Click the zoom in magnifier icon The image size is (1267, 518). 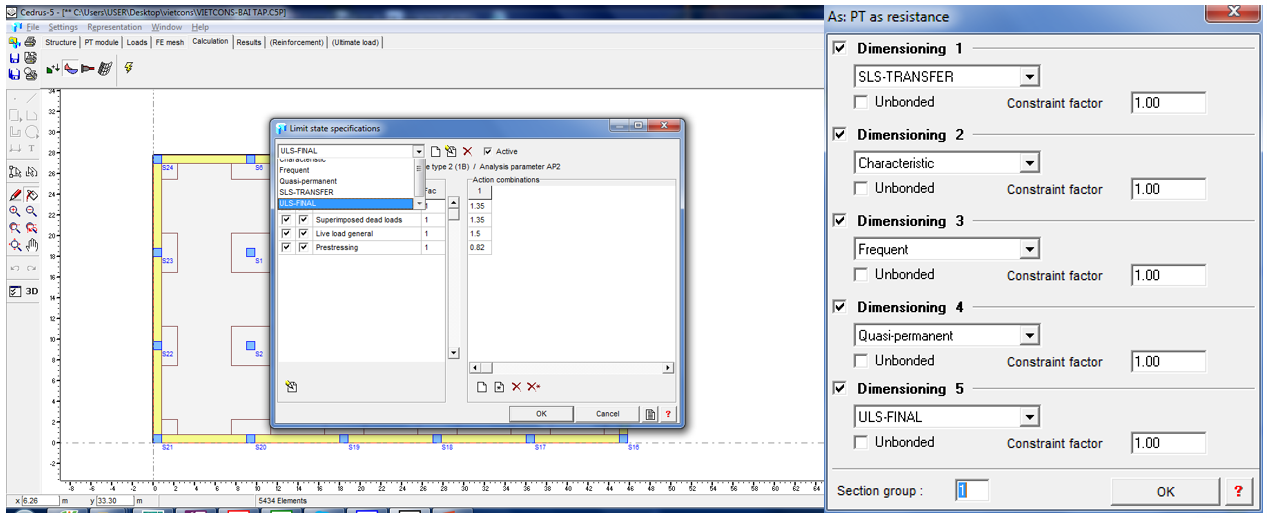(15, 211)
